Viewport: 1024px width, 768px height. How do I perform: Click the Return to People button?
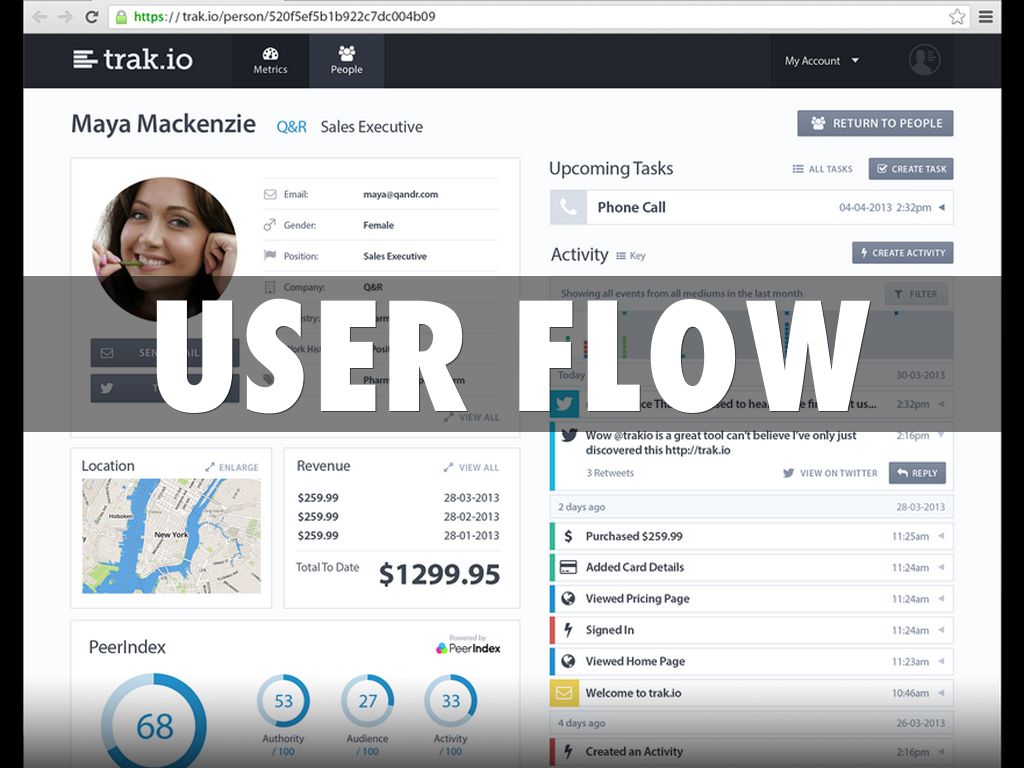pyautogui.click(x=875, y=123)
